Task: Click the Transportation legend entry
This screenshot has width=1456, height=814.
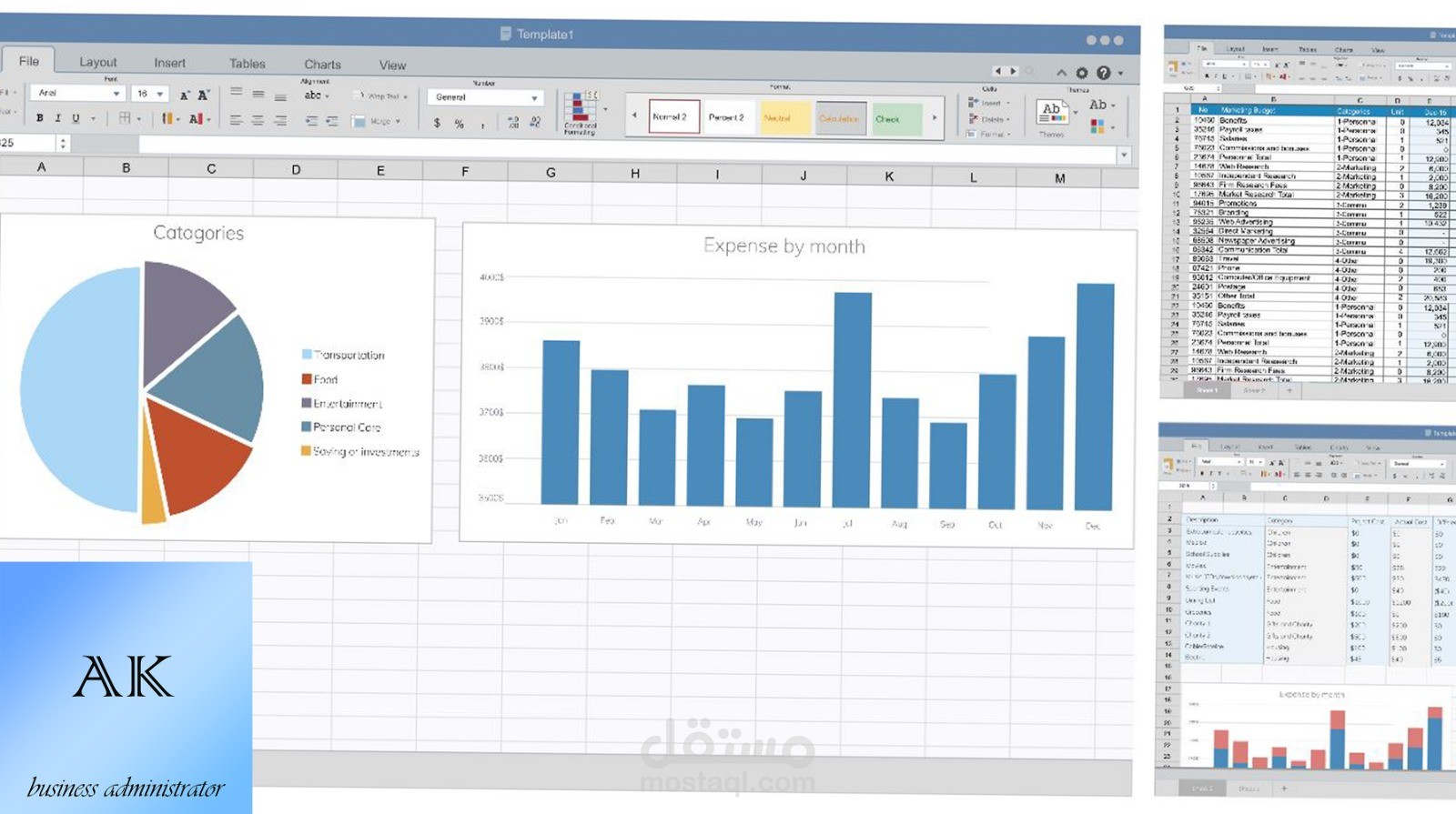Action: [343, 355]
